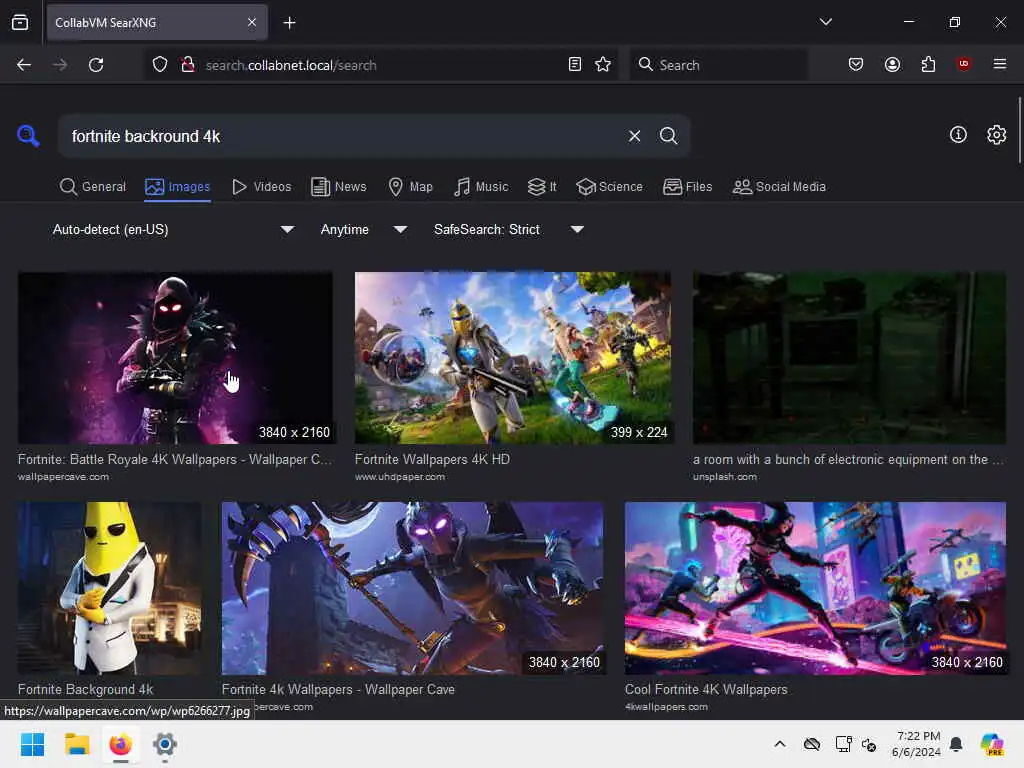This screenshot has width=1024, height=768.
Task: Close the CollabVM SearXNG tab
Action: pyautogui.click(x=252, y=22)
